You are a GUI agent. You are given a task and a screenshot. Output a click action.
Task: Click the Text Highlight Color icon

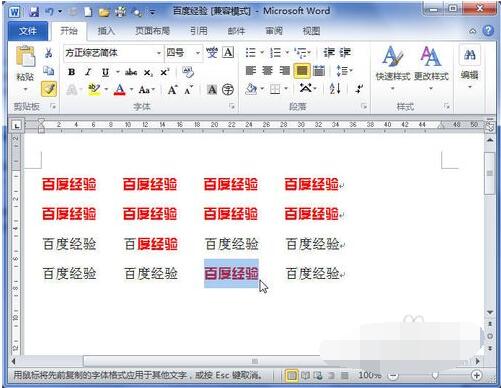click(x=95, y=89)
